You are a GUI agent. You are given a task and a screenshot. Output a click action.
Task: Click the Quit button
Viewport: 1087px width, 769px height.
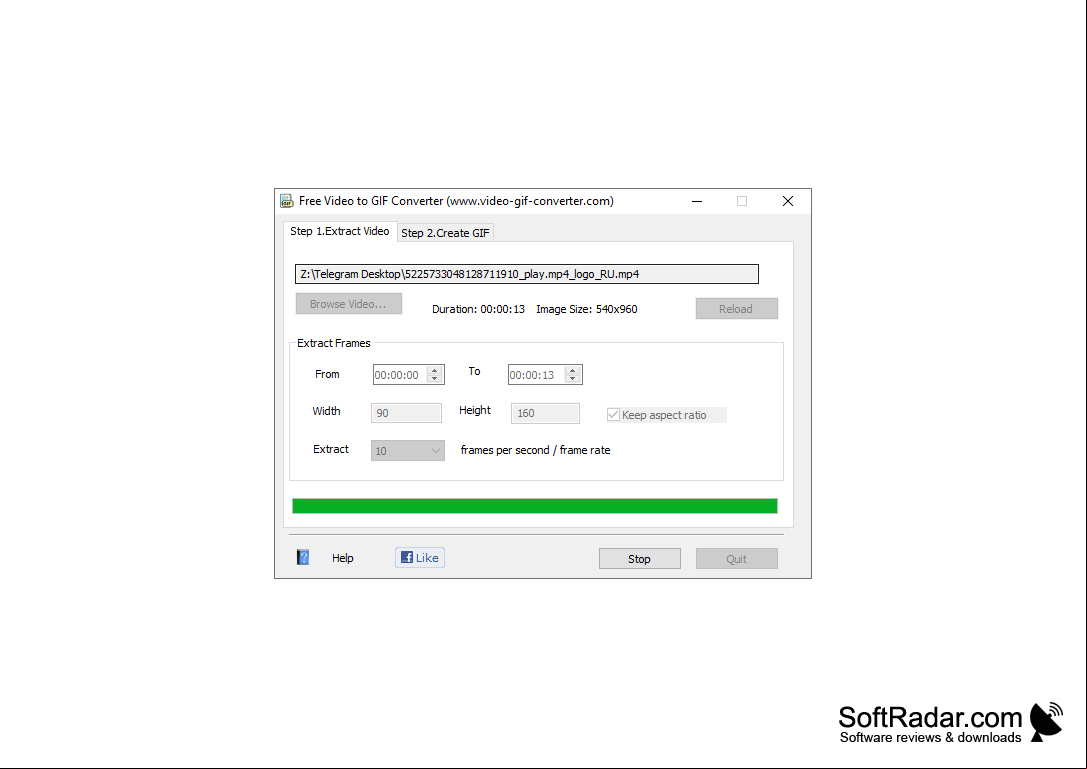[736, 559]
